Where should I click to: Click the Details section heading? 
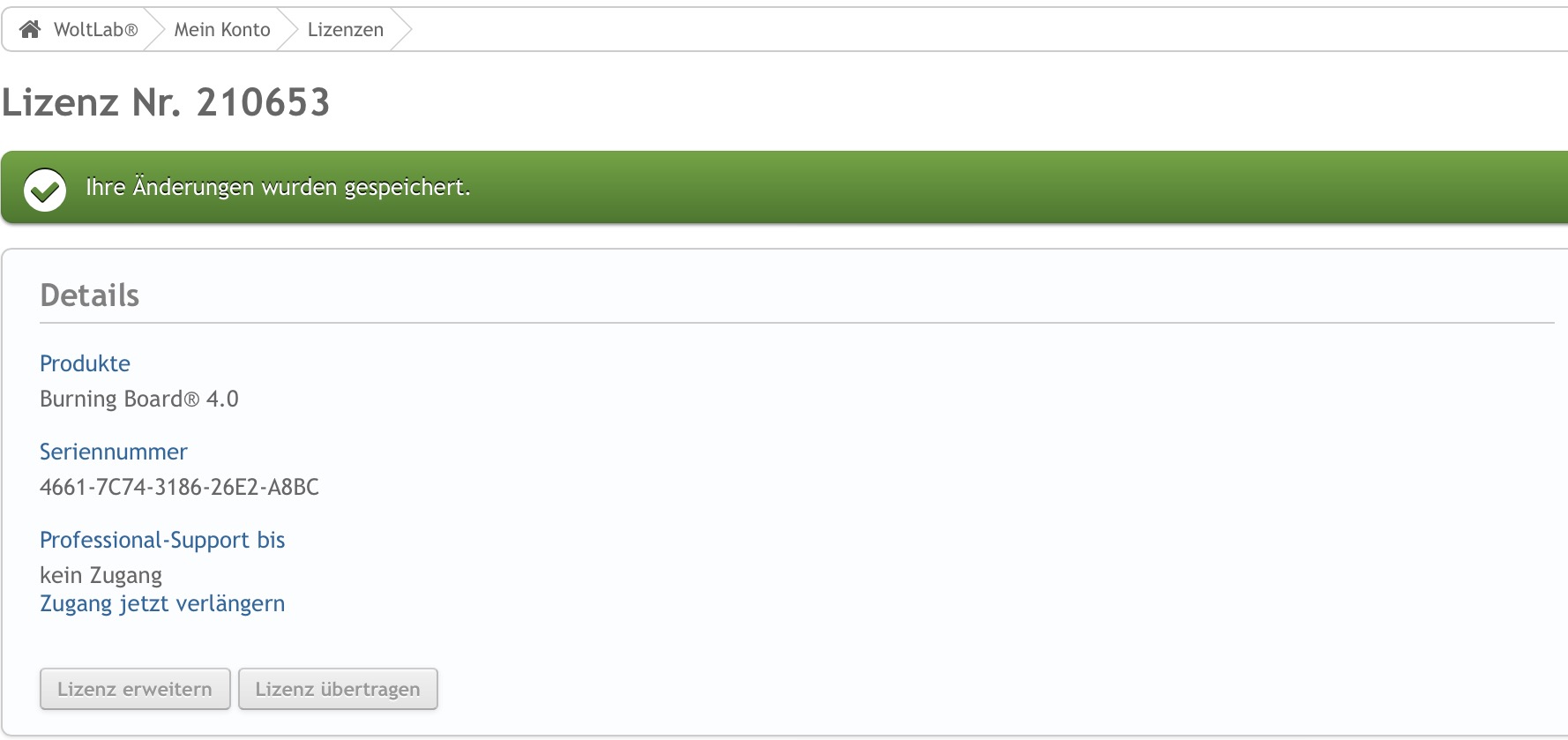tap(90, 295)
